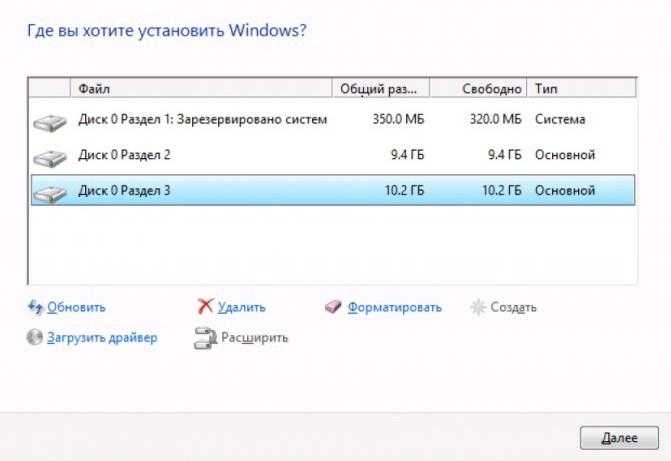
Task: Select row Диск 0 Раздел 1: Зарезервировано систем
Action: pyautogui.click(x=333, y=119)
